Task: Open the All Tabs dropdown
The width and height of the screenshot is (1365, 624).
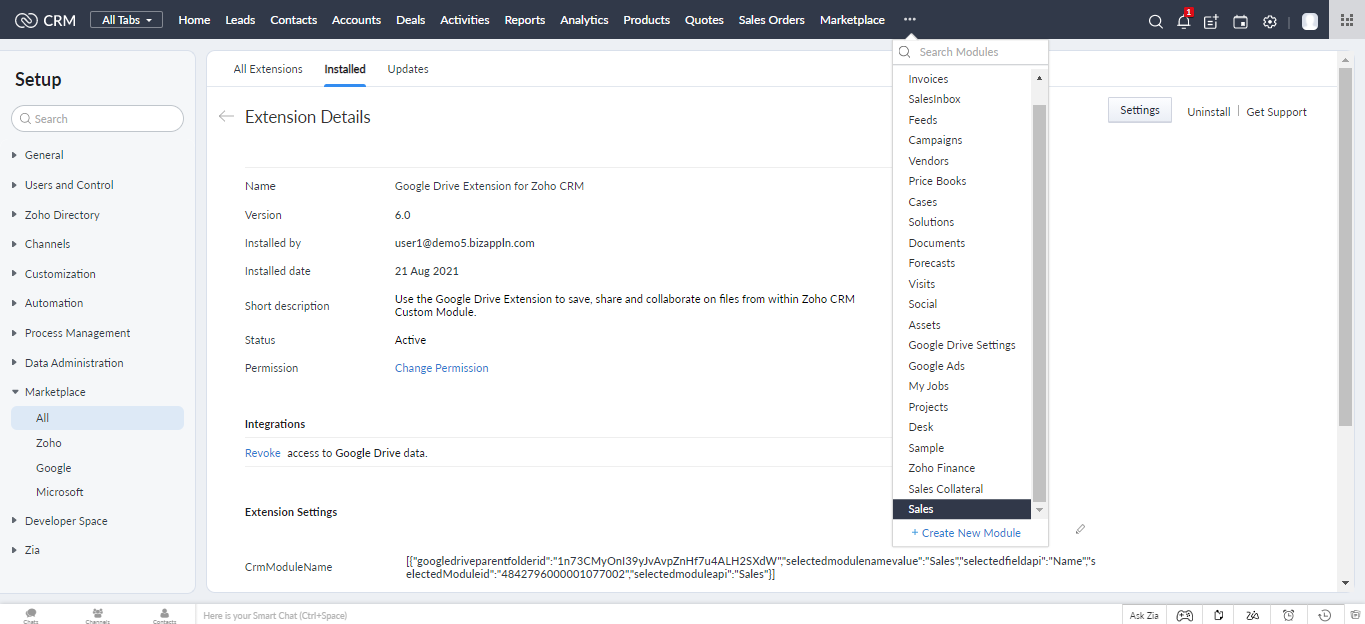Action: pyautogui.click(x=126, y=20)
